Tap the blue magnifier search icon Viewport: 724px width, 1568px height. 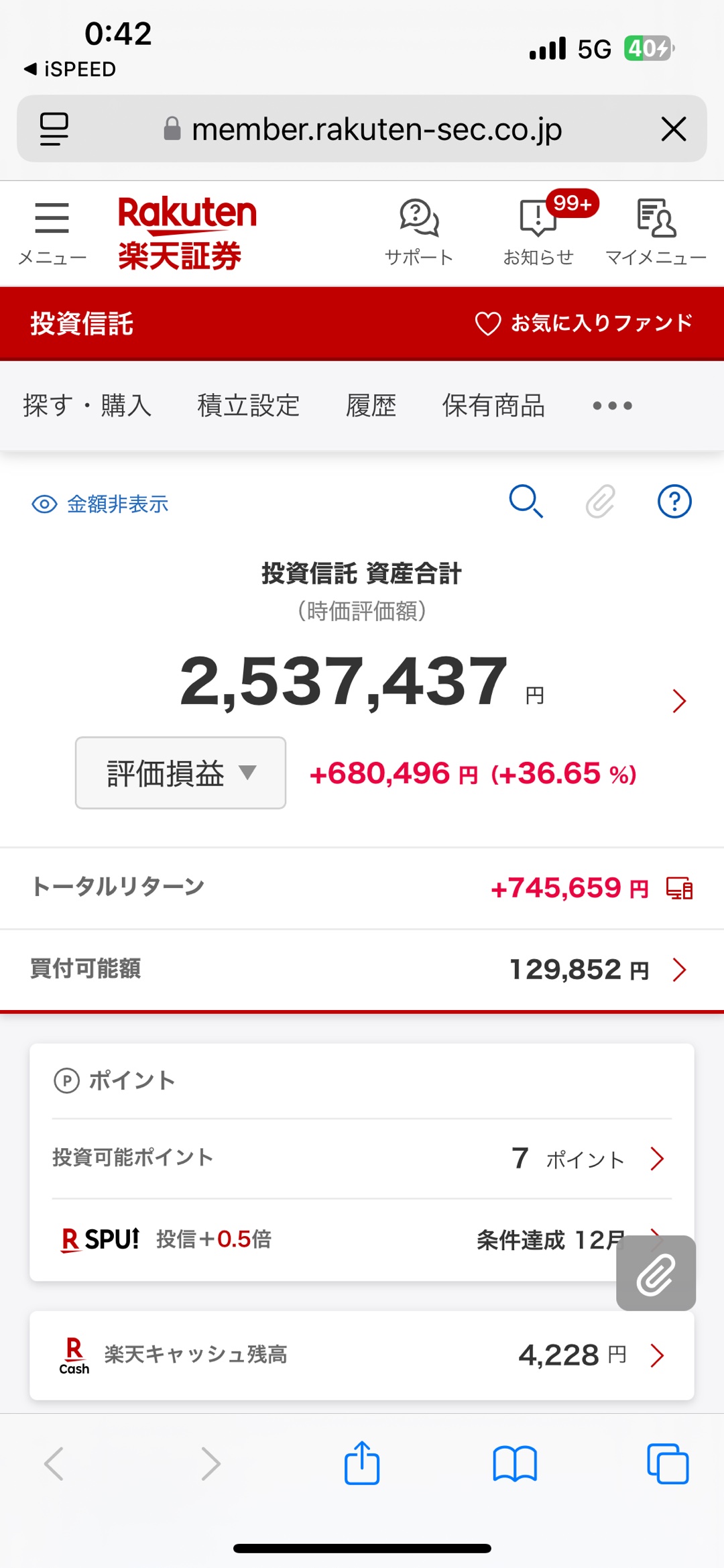526,501
